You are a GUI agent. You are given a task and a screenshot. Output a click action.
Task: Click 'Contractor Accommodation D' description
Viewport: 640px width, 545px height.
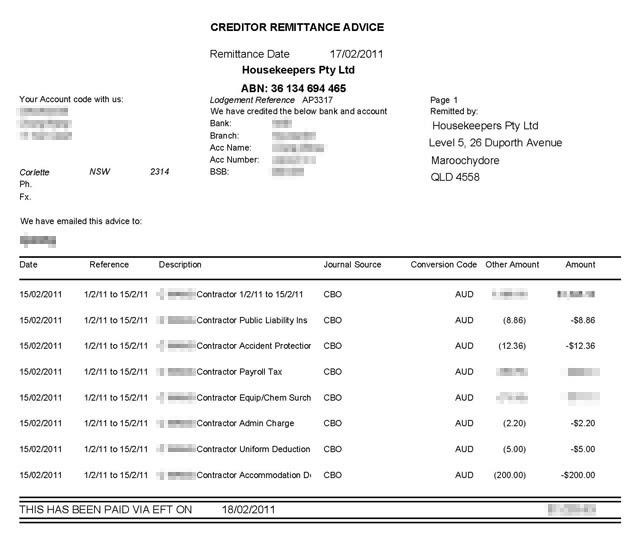(253, 475)
